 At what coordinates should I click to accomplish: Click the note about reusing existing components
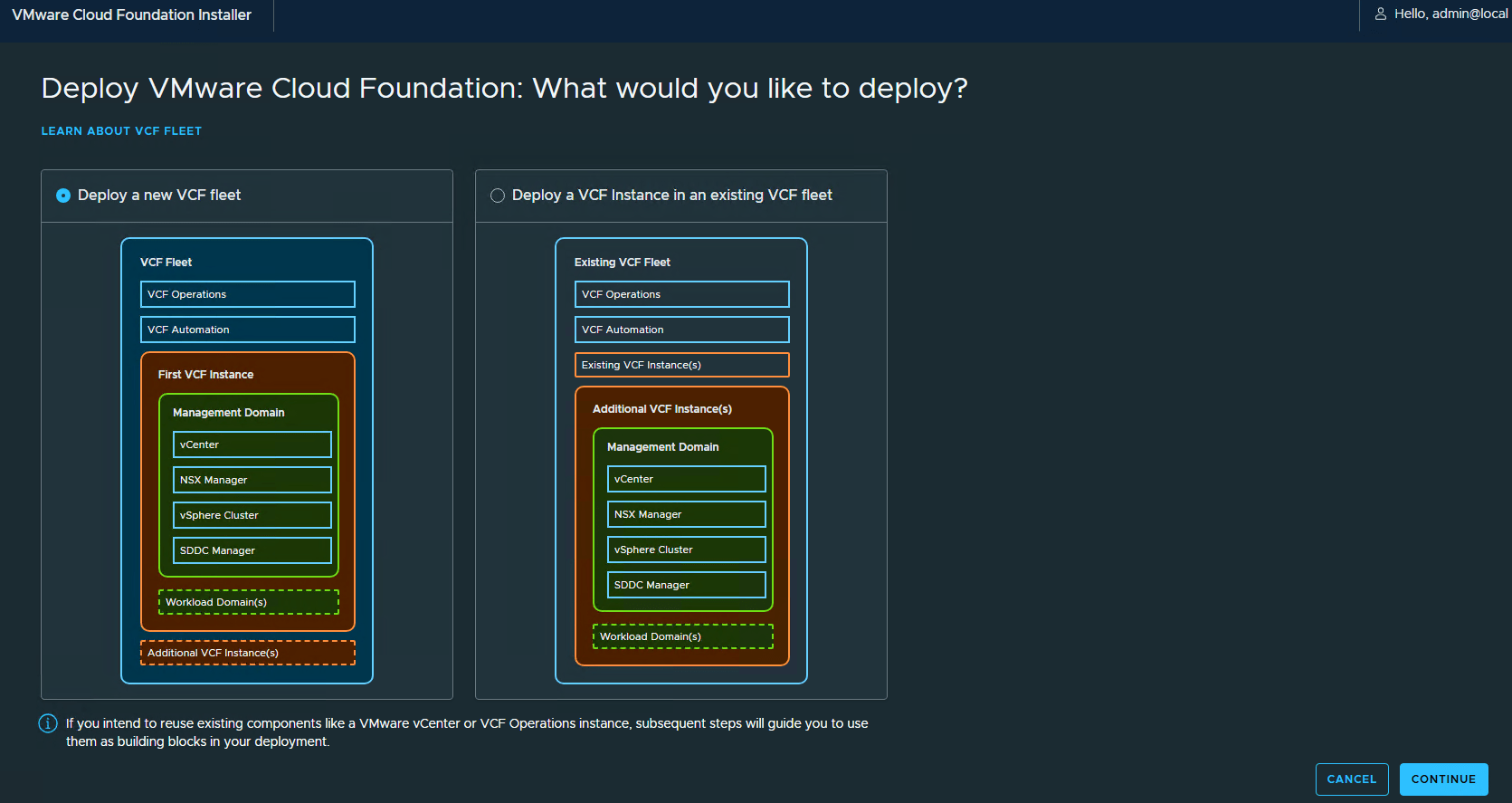pos(467,732)
